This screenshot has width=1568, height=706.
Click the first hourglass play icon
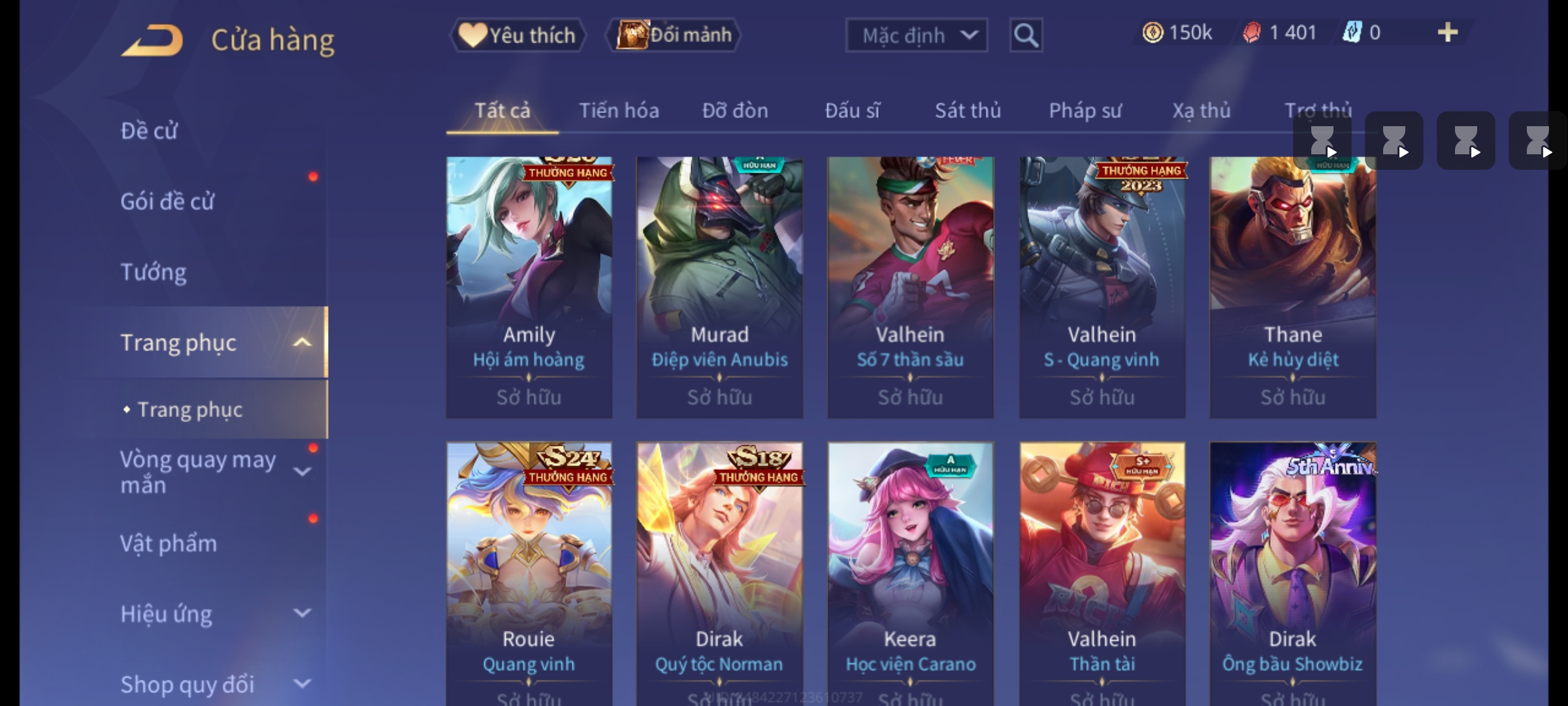1322,141
